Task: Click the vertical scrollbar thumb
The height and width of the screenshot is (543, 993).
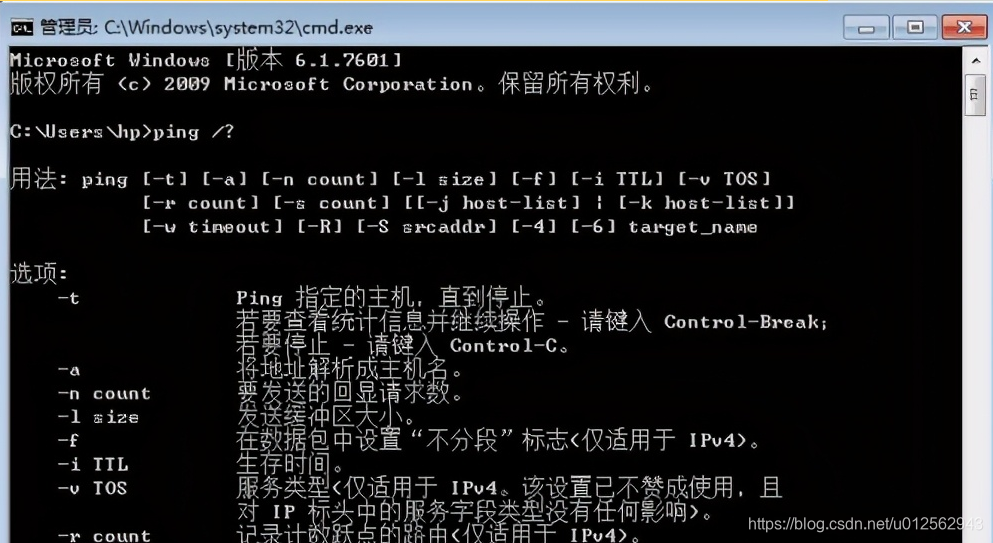Action: pos(976,95)
